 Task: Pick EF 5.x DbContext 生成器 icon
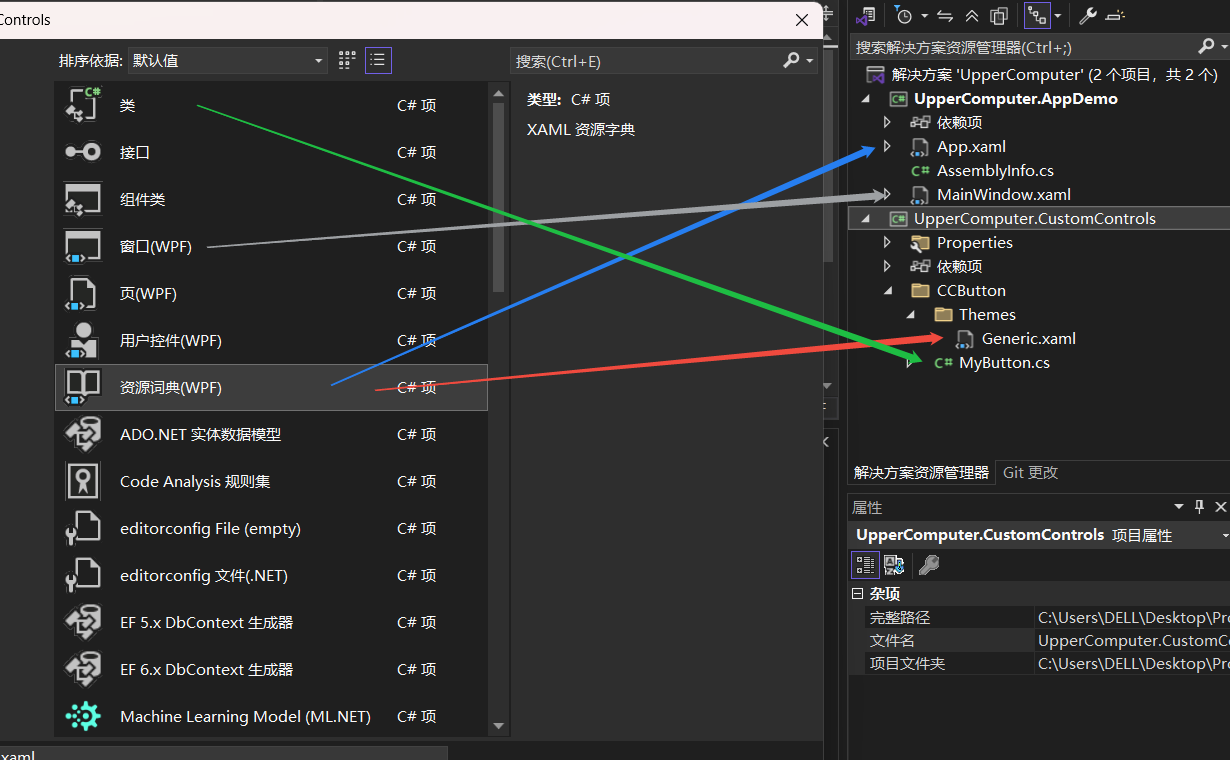tap(82, 622)
